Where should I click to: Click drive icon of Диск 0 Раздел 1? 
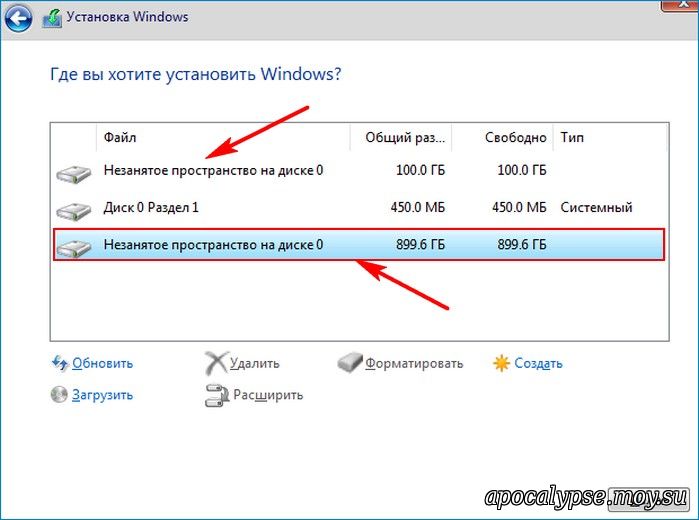pos(74,210)
